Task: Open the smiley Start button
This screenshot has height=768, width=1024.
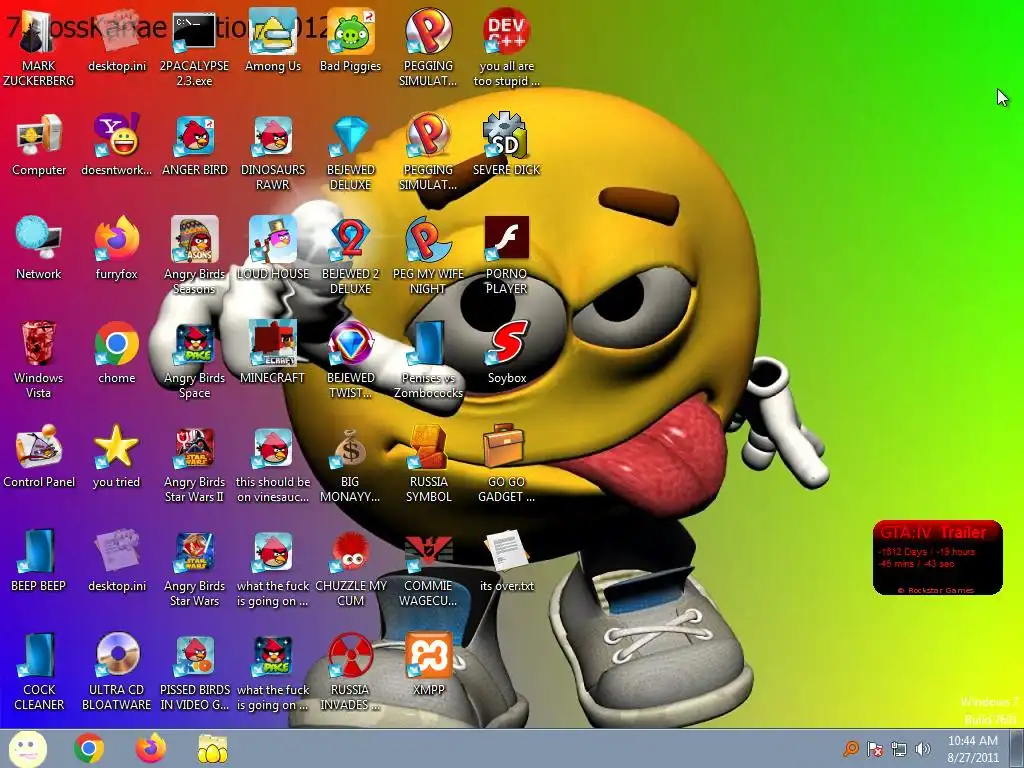Action: click(27, 749)
